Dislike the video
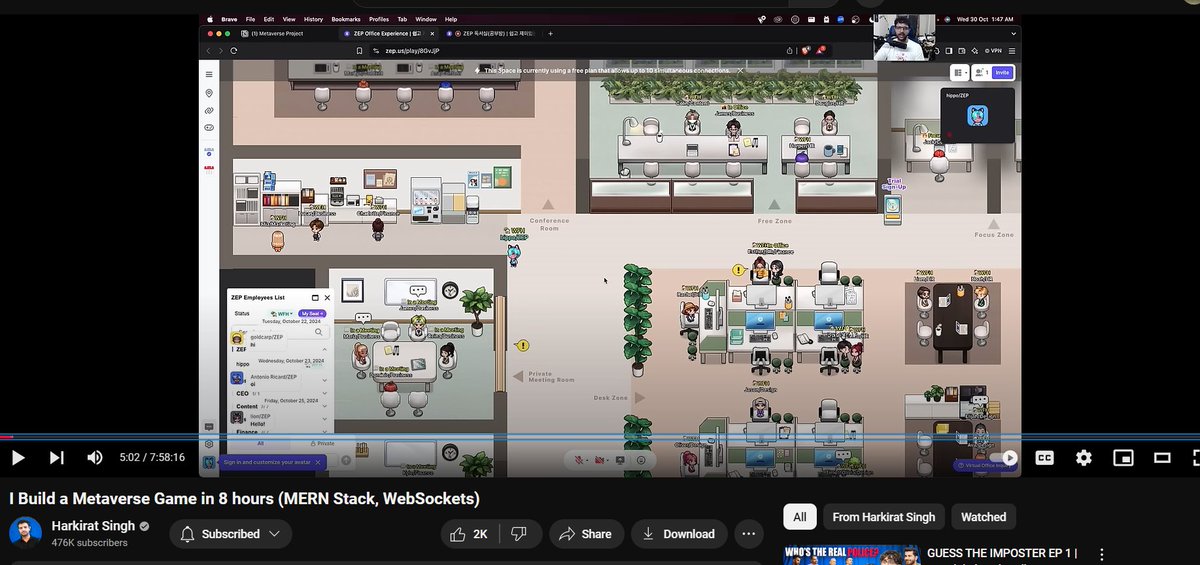This screenshot has height=565, width=1200. [x=518, y=534]
